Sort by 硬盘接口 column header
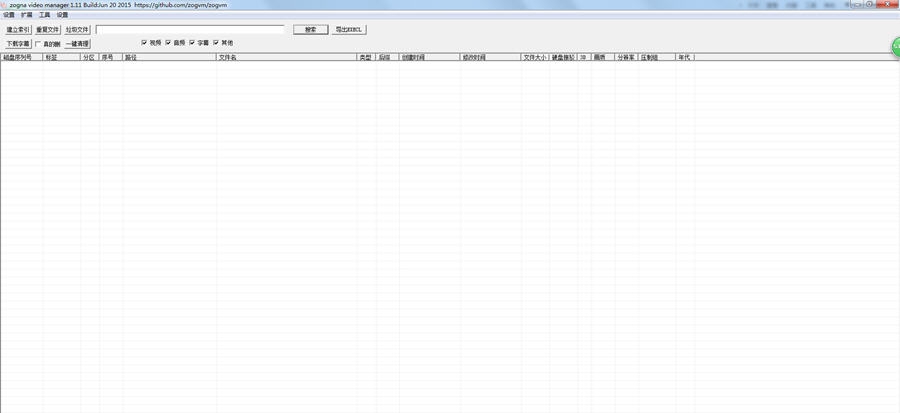Image resolution: width=900 pixels, height=413 pixels. coord(563,57)
